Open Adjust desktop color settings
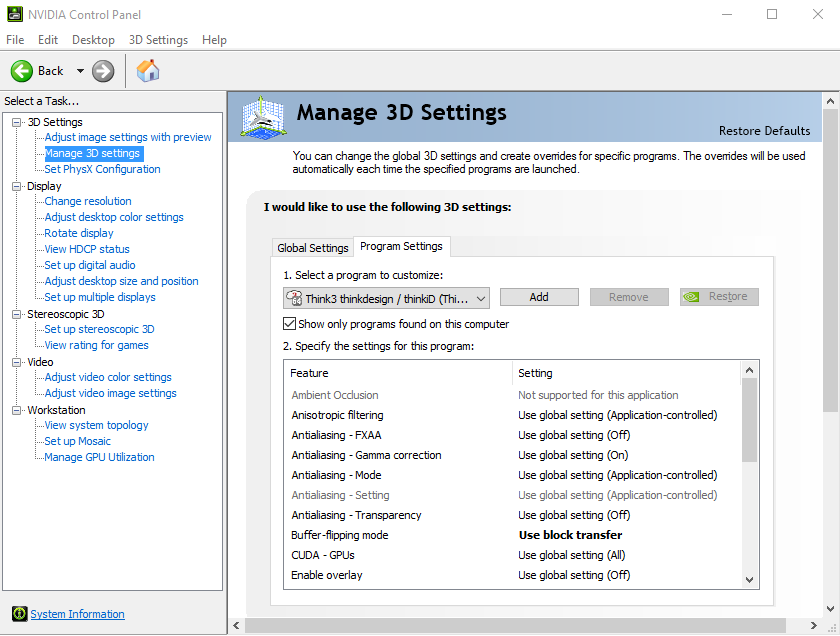 (x=114, y=217)
